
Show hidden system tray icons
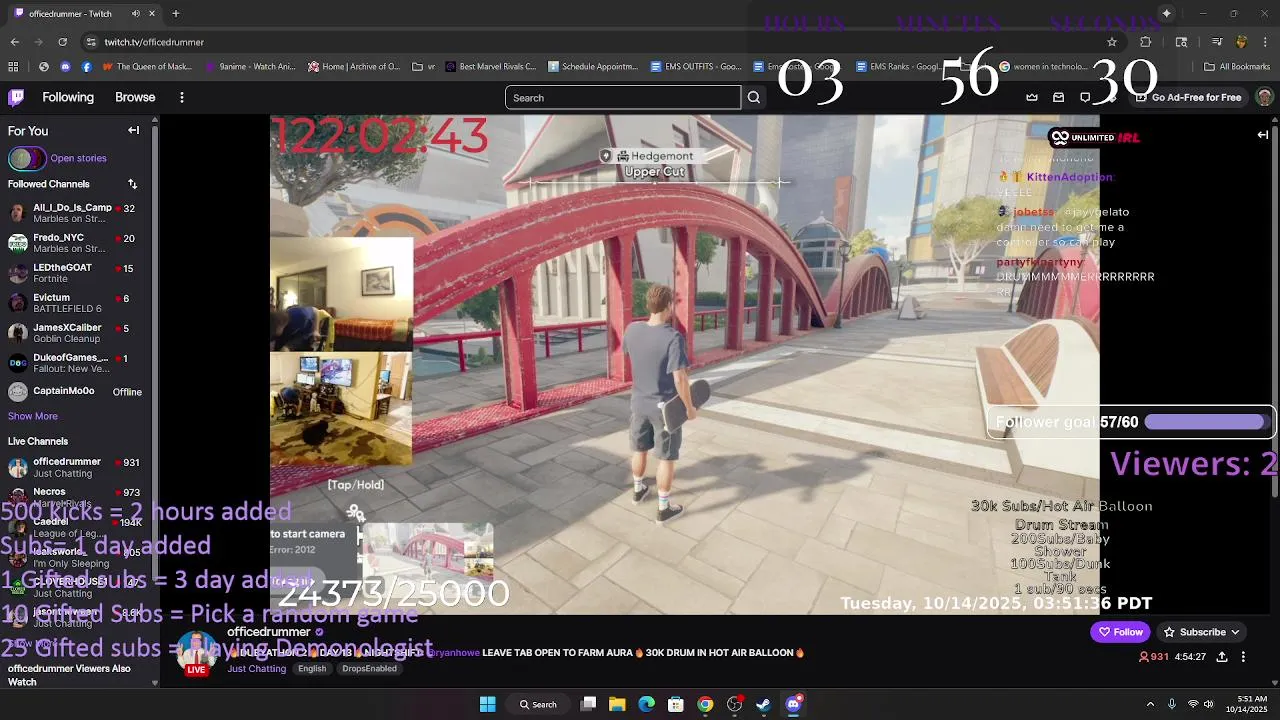[1150, 704]
